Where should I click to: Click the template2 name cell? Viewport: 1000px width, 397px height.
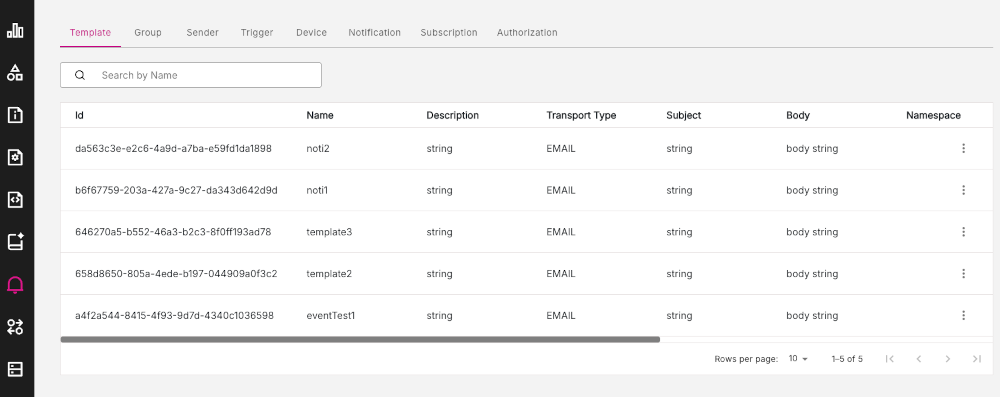coord(329,274)
